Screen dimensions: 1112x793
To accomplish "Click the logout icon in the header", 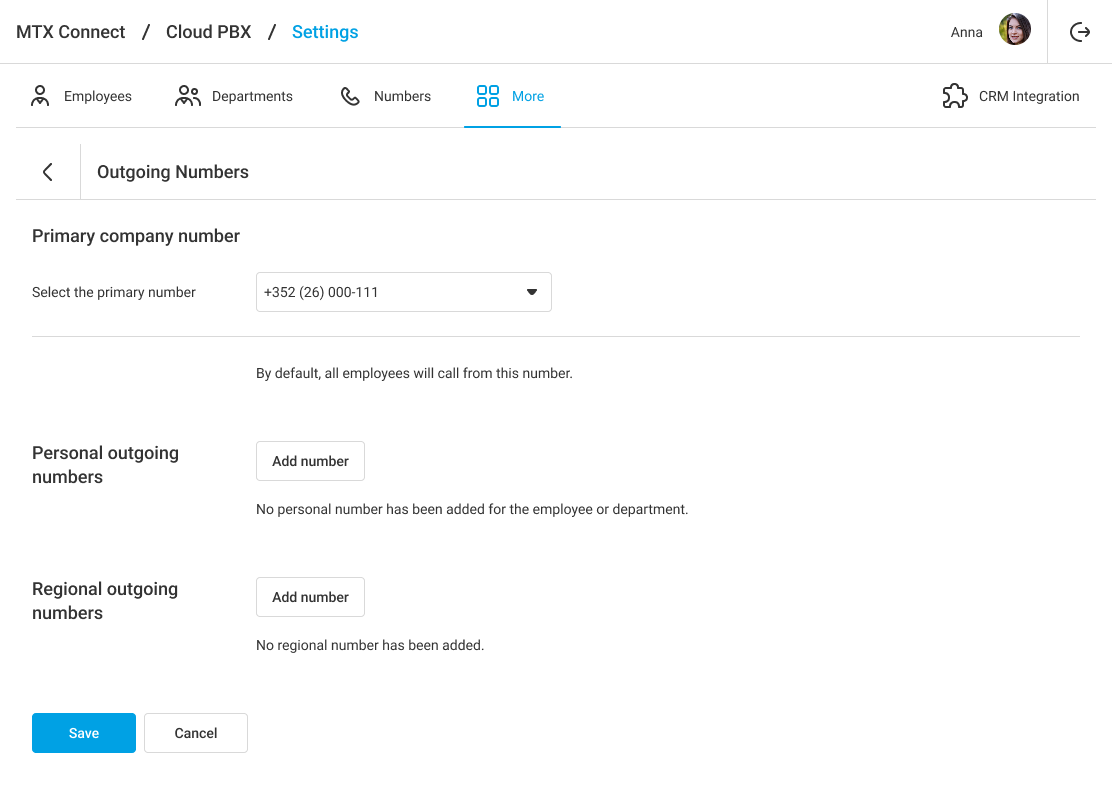I will pos(1080,32).
